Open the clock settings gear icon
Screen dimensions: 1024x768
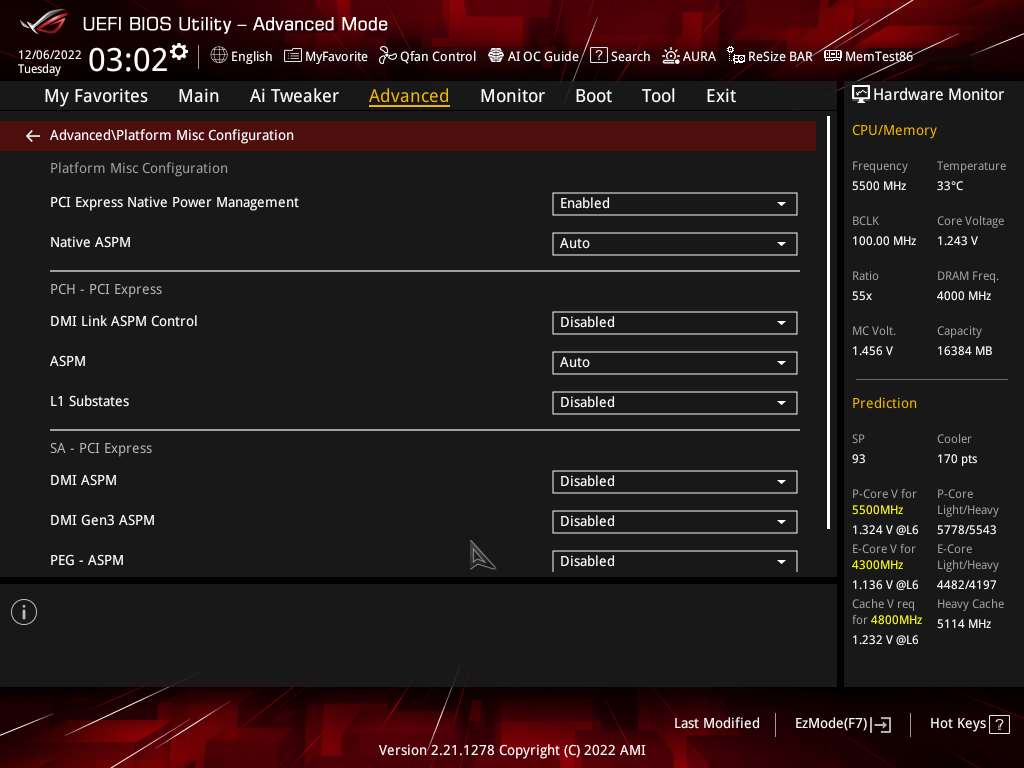coord(179,52)
